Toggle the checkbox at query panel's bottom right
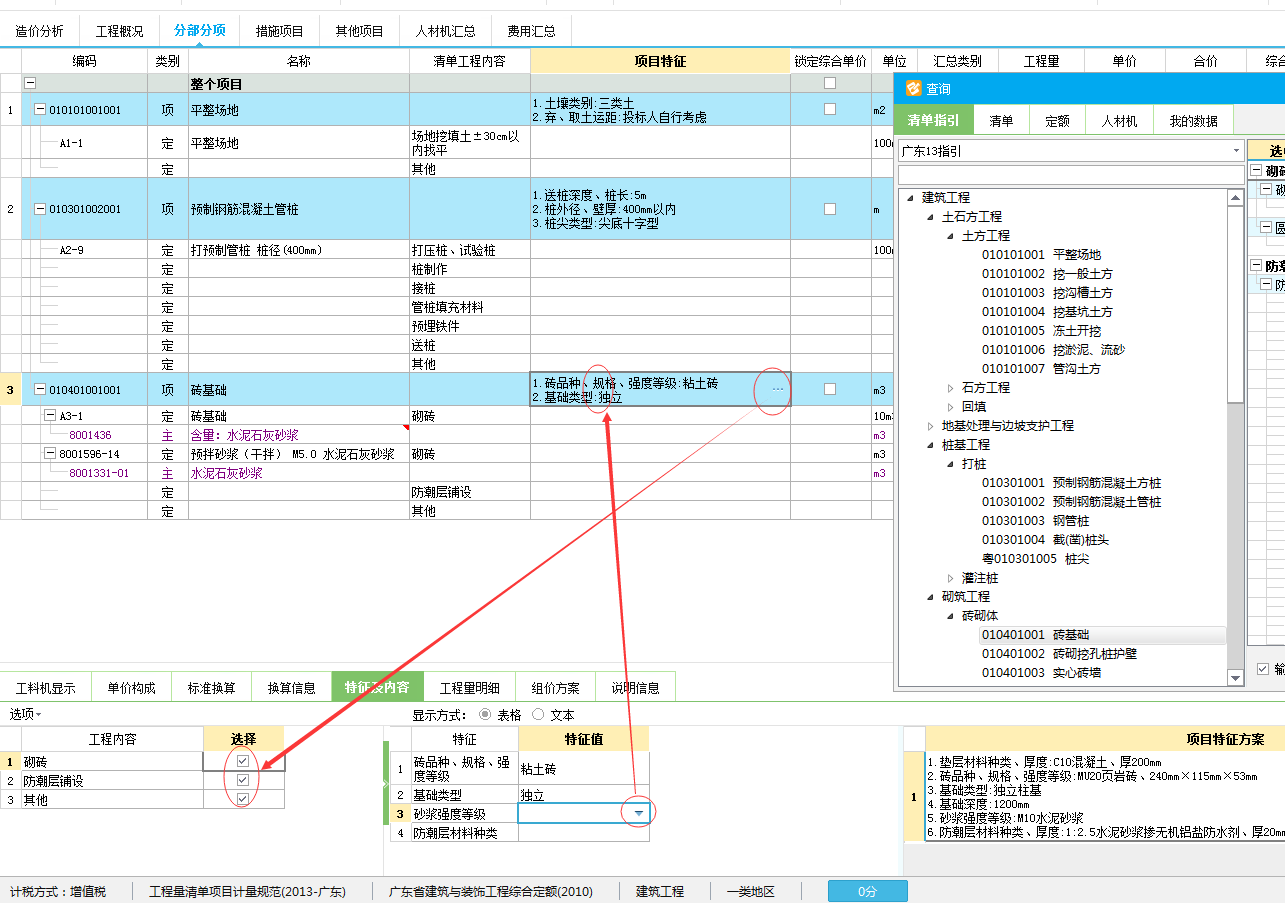The height and width of the screenshot is (903, 1285). coord(1263,669)
